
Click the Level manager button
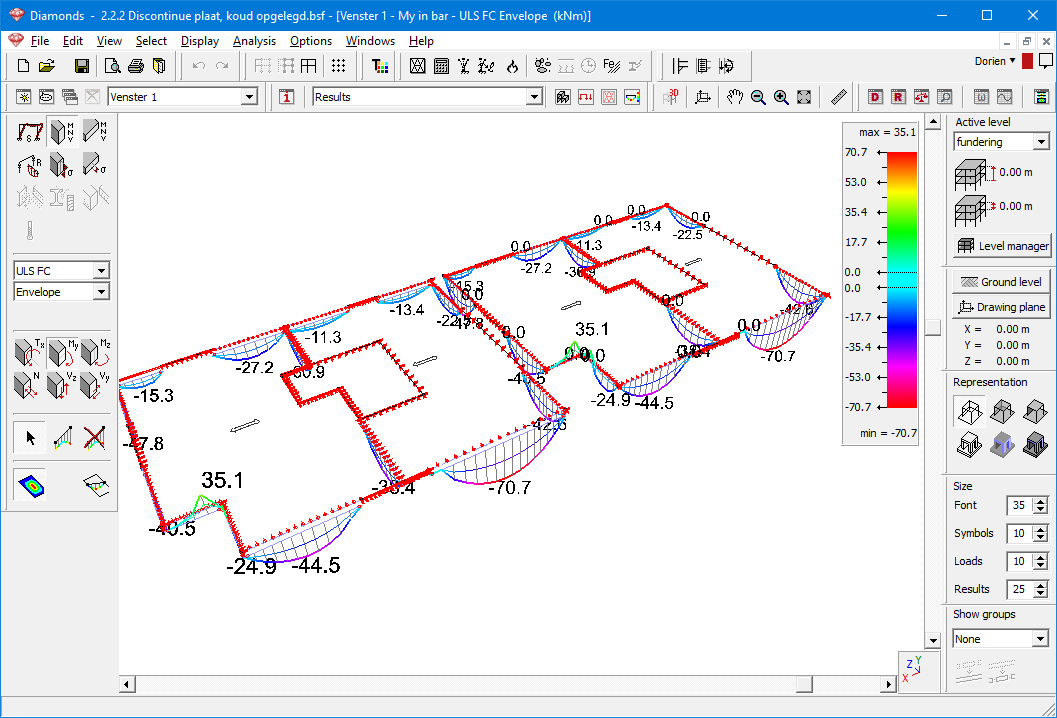(1002, 246)
